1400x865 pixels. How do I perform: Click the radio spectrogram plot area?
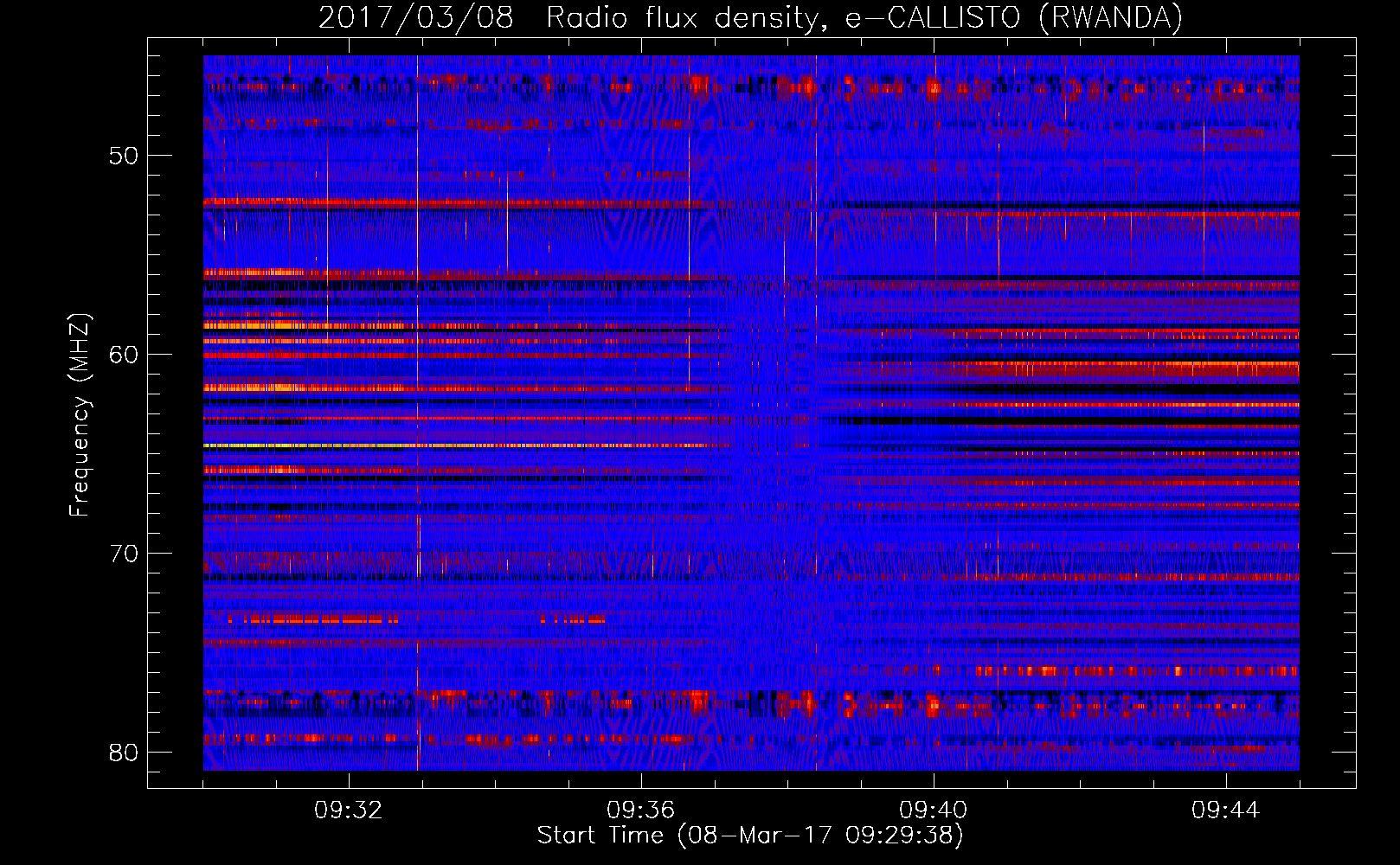(x=751, y=413)
